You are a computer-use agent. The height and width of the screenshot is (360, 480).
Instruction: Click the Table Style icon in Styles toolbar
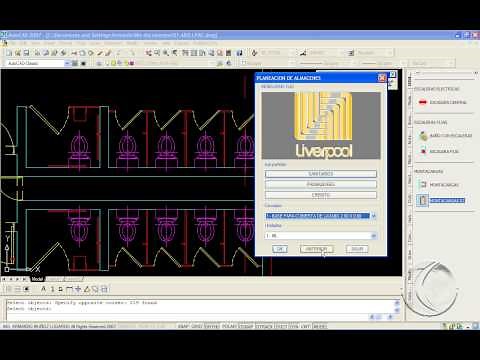(351, 53)
